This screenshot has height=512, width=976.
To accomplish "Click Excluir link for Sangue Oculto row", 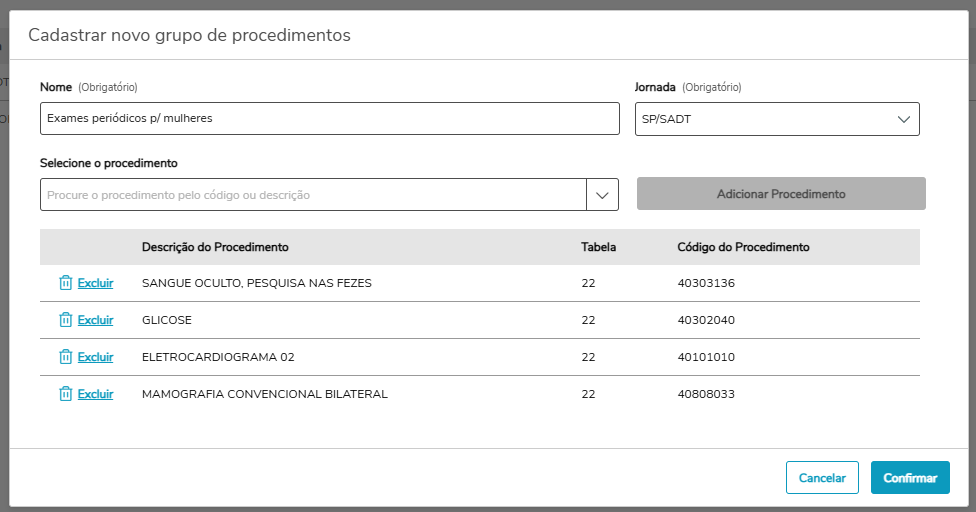I will [95, 283].
